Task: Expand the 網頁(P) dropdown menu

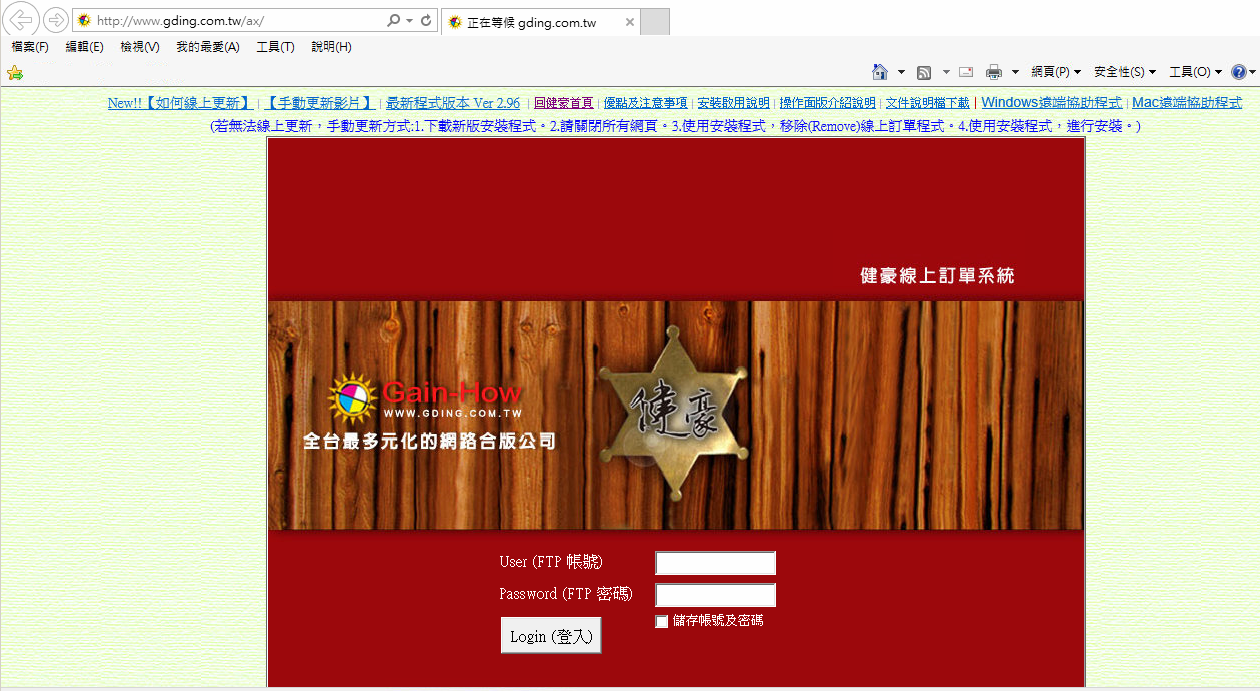Action: 1056,72
